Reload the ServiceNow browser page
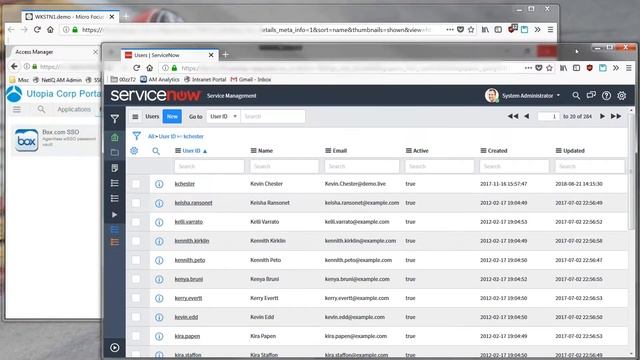Viewport: 640px width, 360px height. (x=136, y=68)
